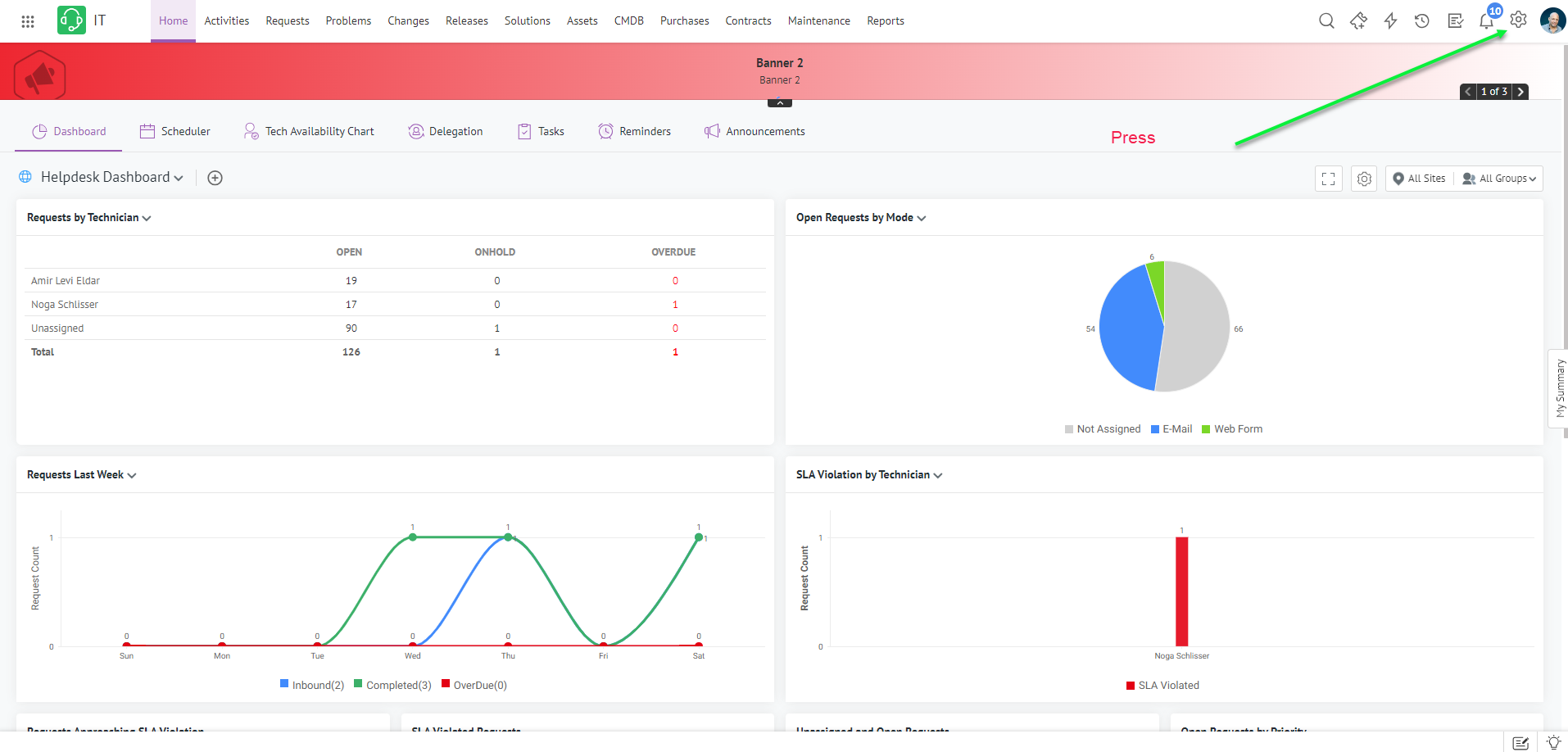
Task: Go to next banner announcement
Action: [1520, 92]
